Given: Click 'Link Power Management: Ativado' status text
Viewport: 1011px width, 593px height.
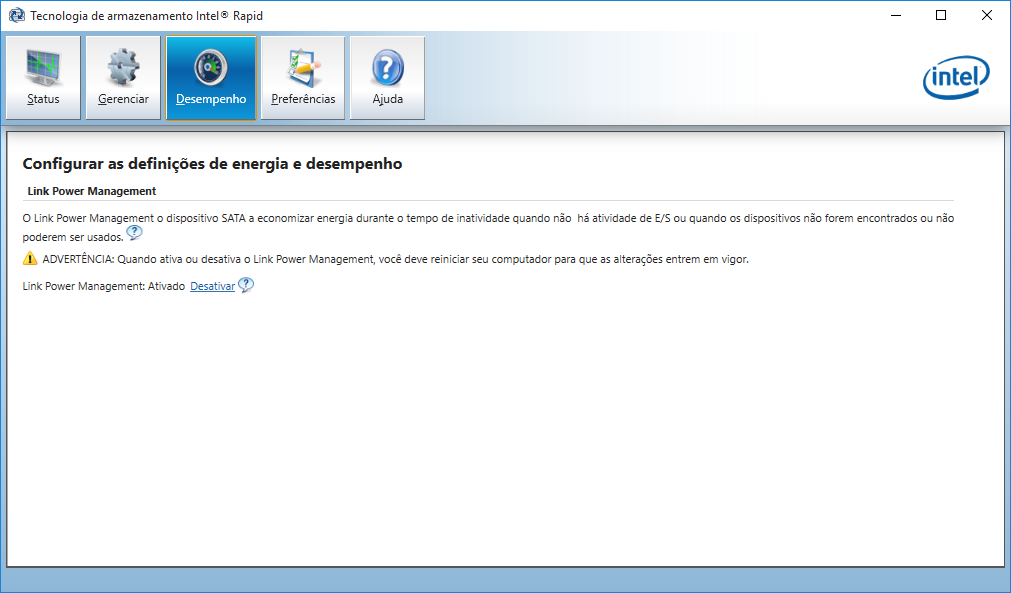Looking at the screenshot, I should tap(104, 286).
